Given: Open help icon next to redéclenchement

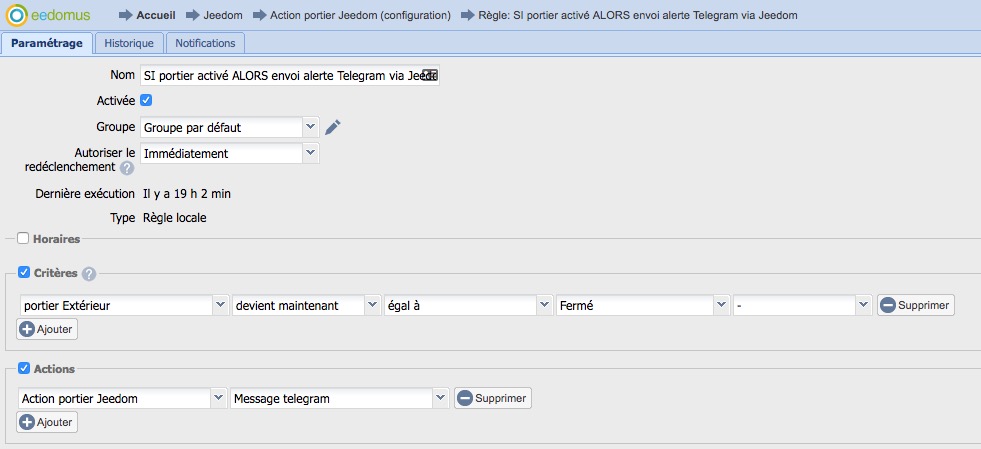Looking at the screenshot, I should coord(127,167).
